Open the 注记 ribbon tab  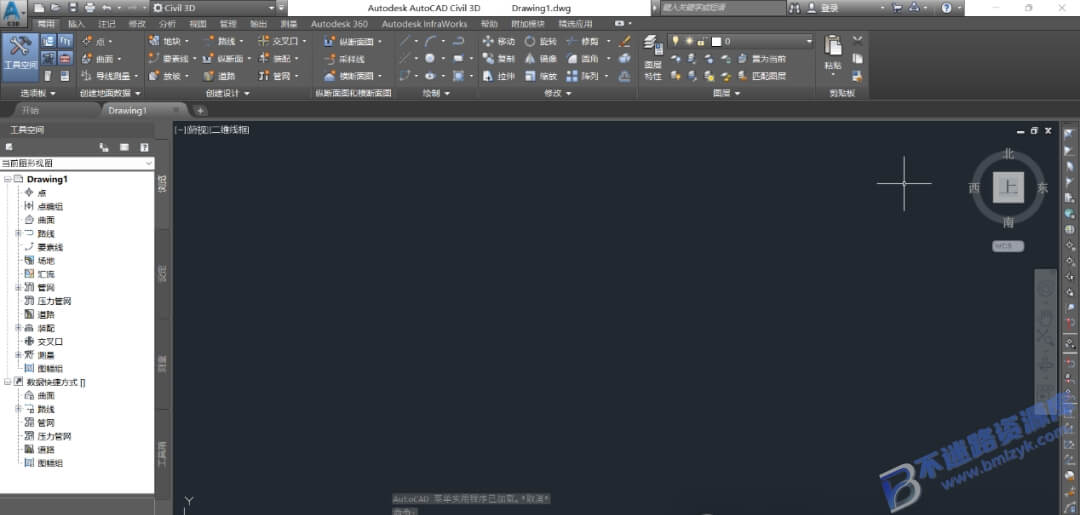click(107, 23)
